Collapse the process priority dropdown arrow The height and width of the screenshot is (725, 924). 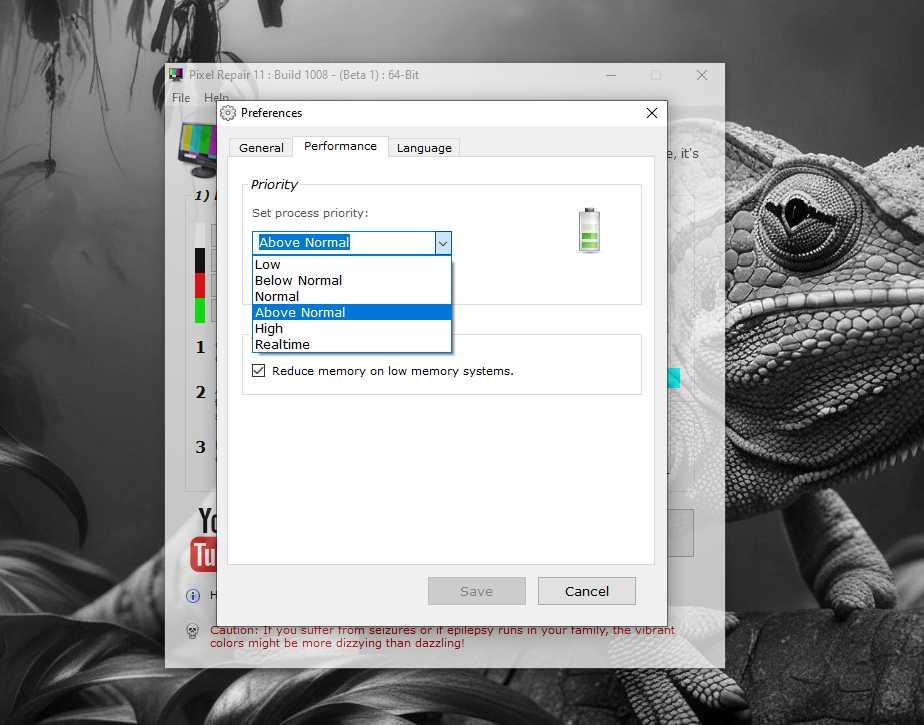443,243
